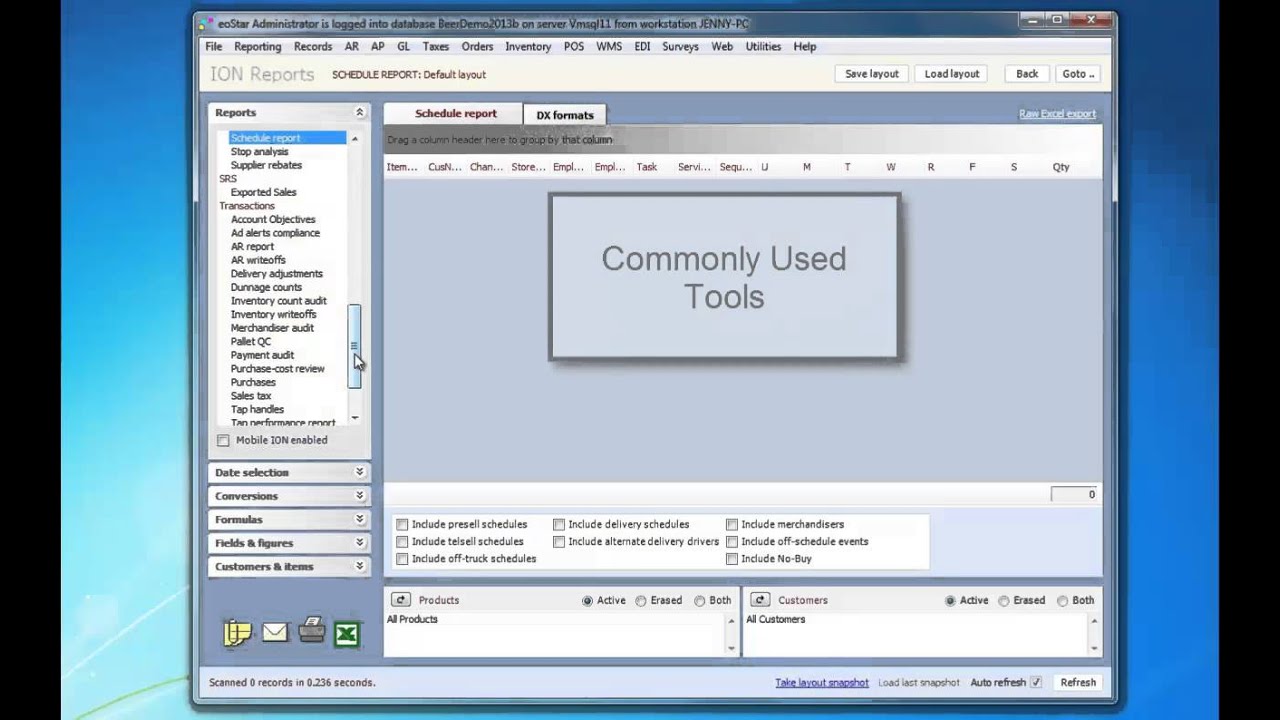Check Include telsell schedules
This screenshot has width=1280, height=720.
click(402, 541)
